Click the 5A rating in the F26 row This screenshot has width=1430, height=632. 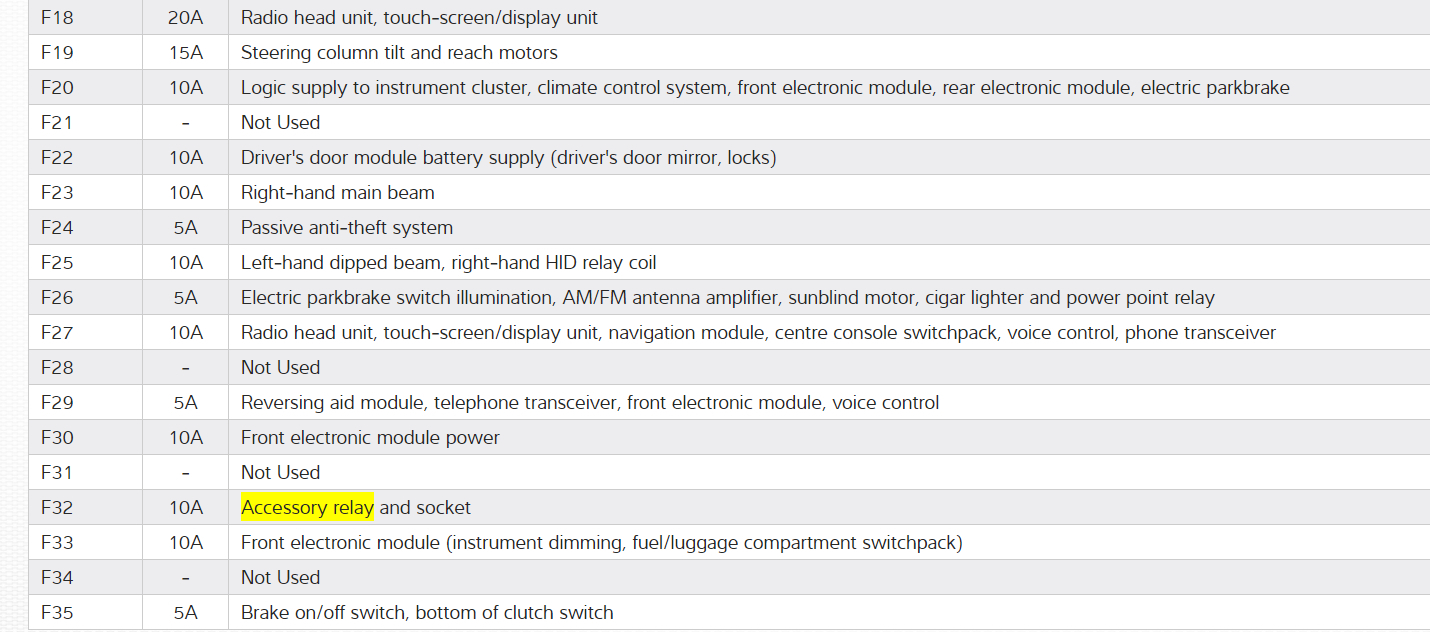186,298
